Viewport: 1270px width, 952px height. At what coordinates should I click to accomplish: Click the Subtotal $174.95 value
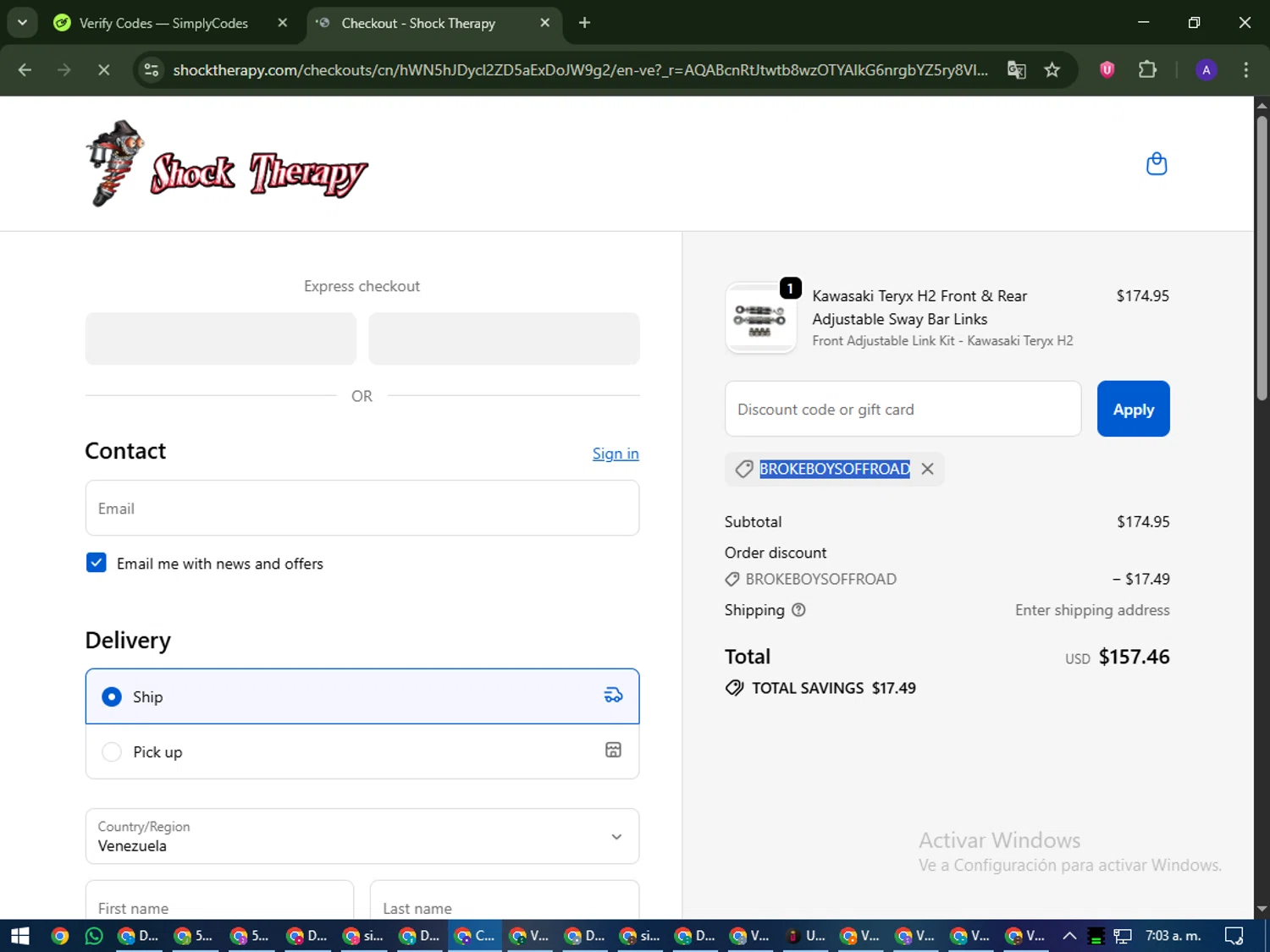(1143, 522)
